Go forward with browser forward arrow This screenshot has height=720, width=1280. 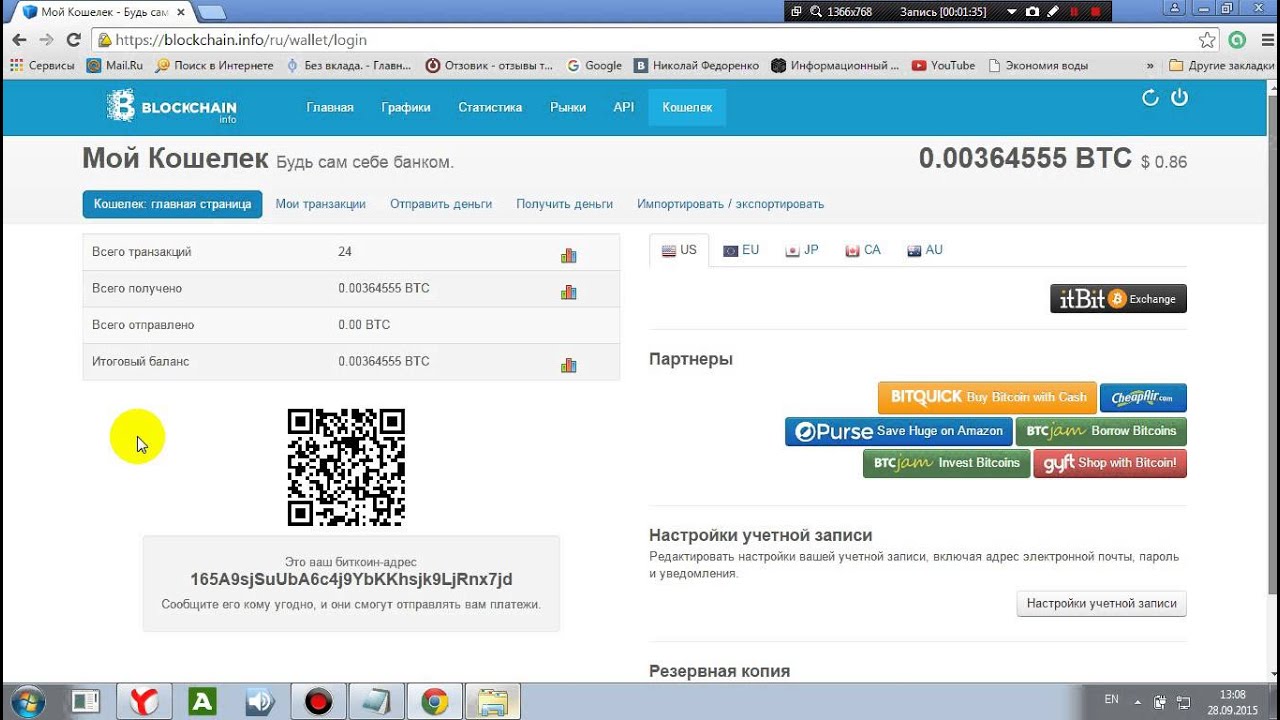[46, 40]
